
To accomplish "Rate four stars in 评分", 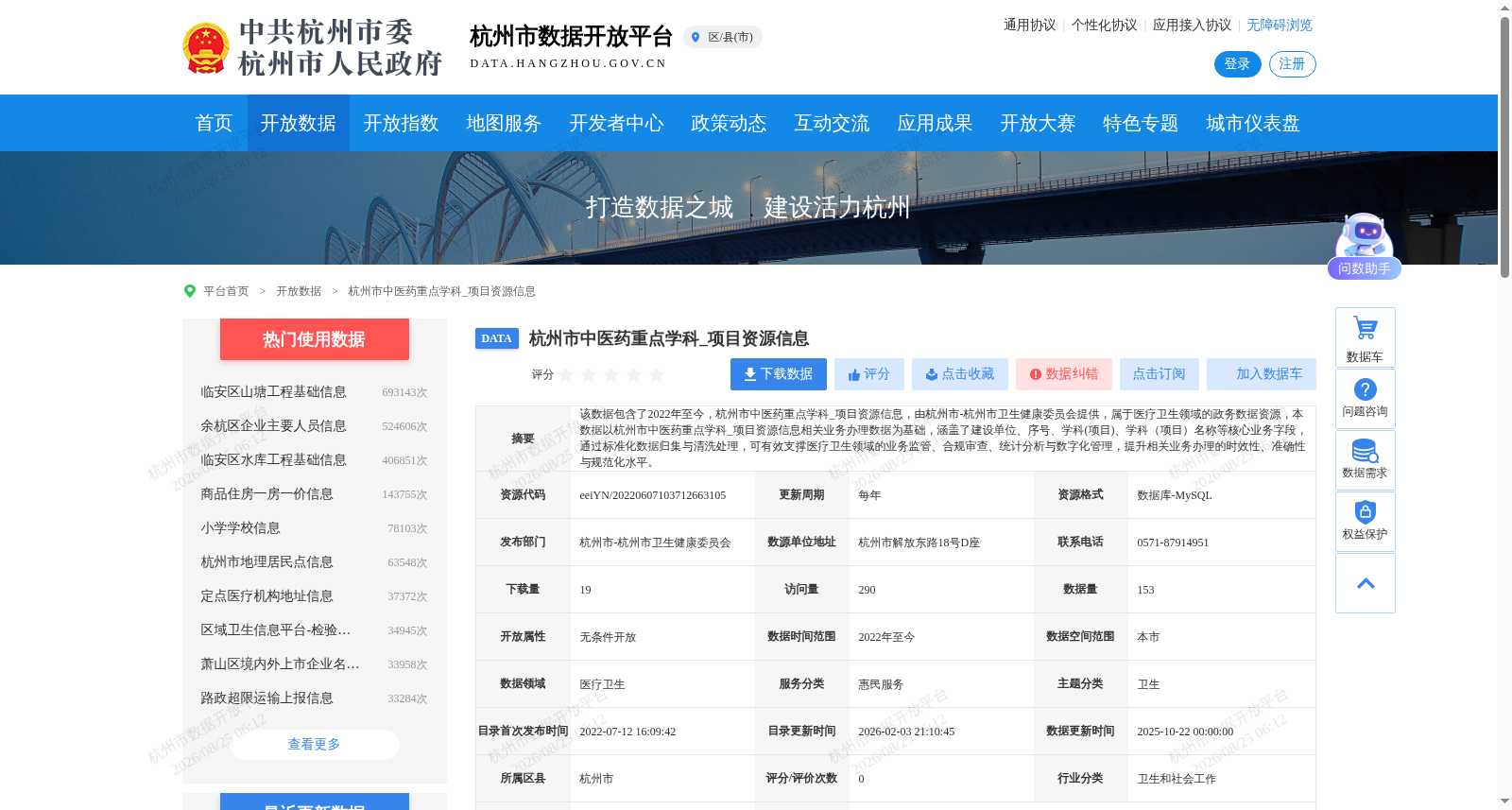I will (x=634, y=374).
